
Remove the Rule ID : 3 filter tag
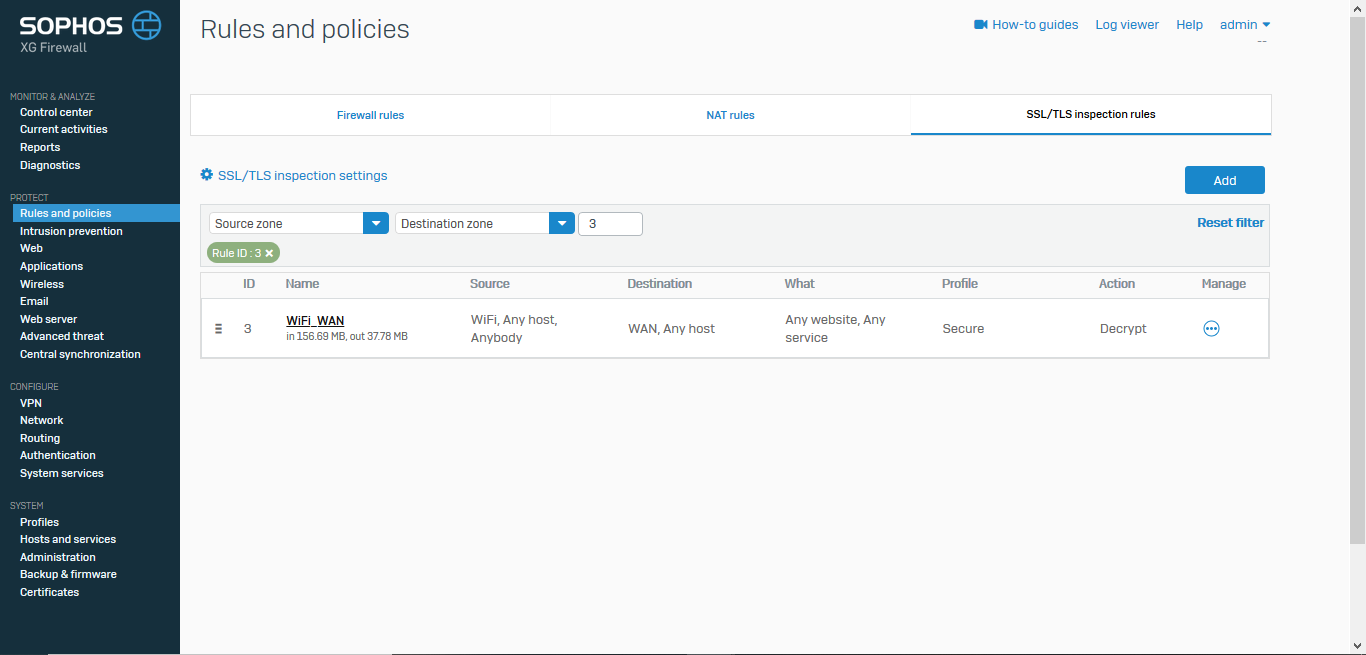click(x=269, y=253)
